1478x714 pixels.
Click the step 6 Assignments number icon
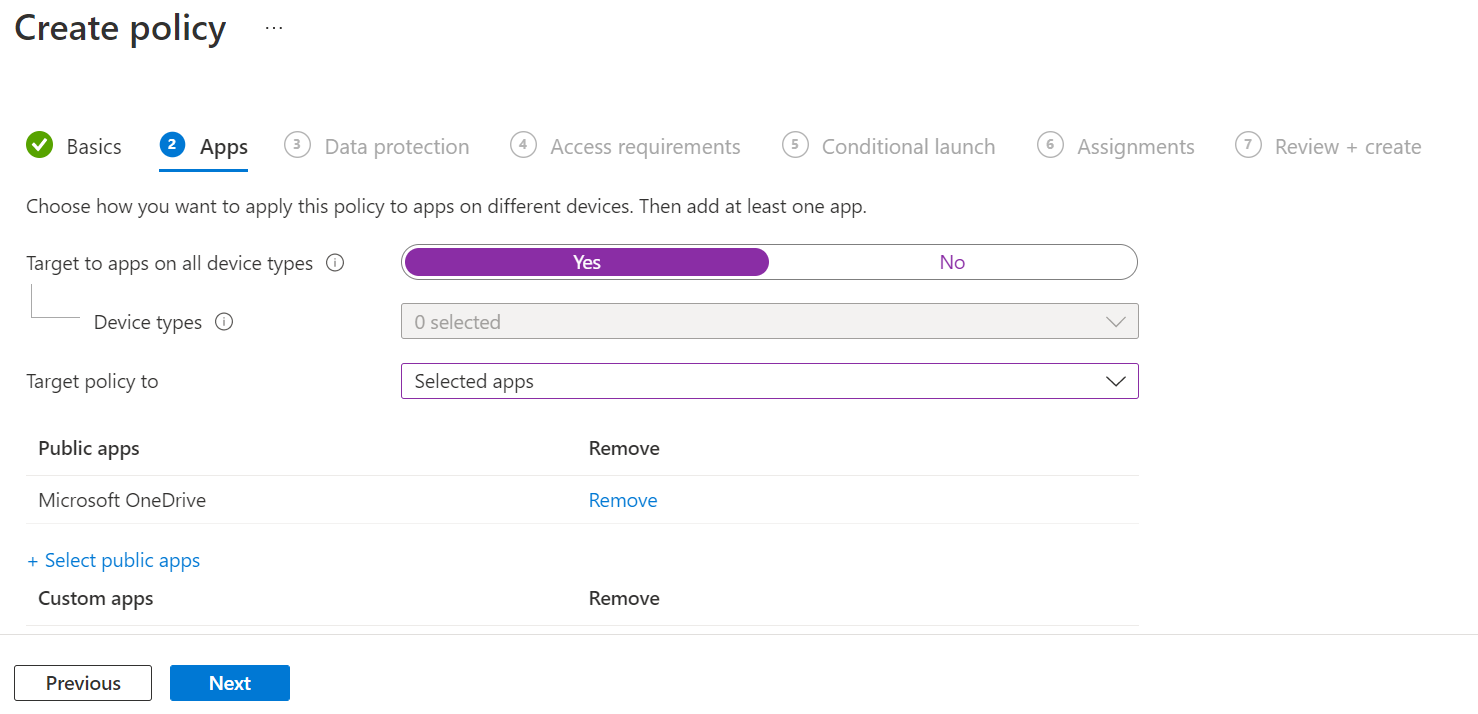1050,145
